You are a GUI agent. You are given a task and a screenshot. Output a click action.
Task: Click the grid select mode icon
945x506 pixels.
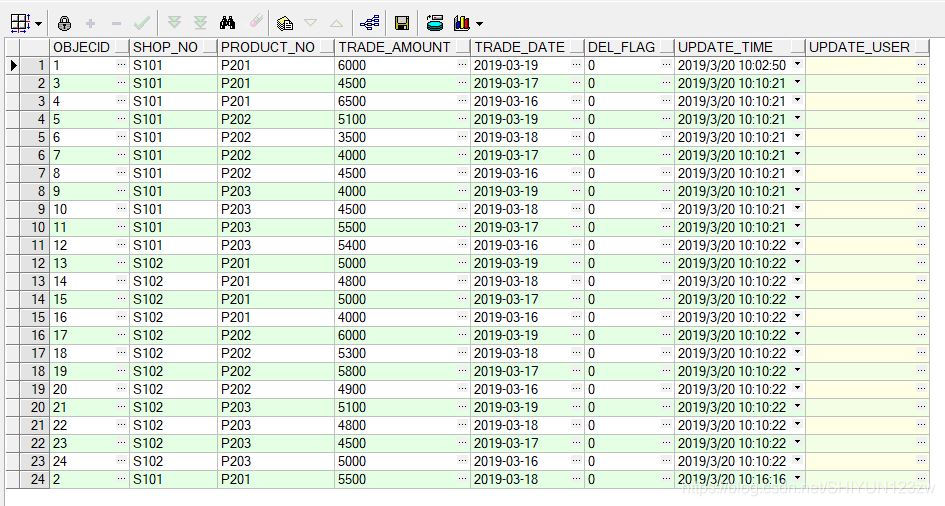[20, 23]
